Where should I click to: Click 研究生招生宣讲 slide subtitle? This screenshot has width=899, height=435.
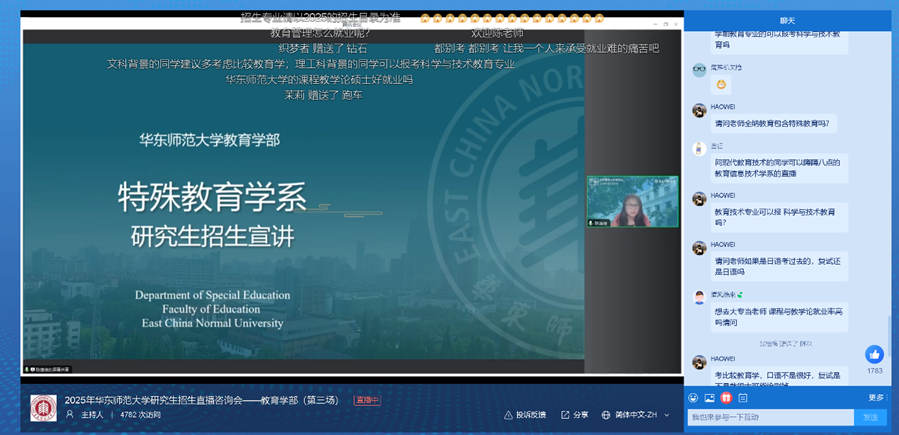pyautogui.click(x=213, y=236)
